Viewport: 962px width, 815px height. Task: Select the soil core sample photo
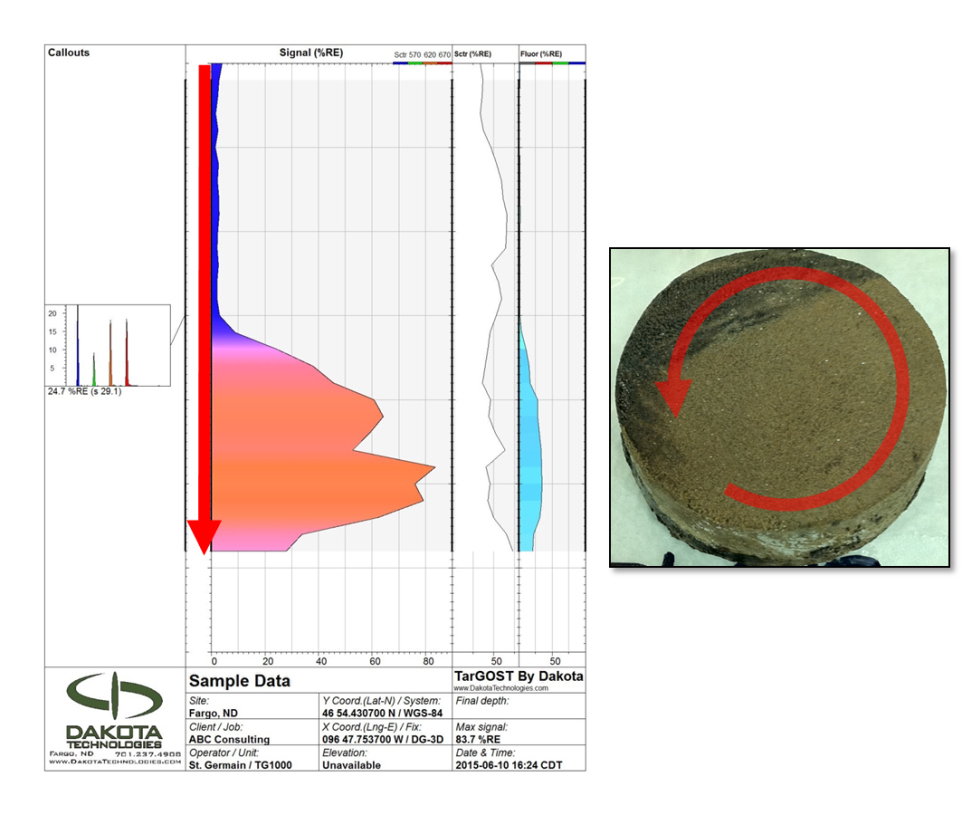778,407
